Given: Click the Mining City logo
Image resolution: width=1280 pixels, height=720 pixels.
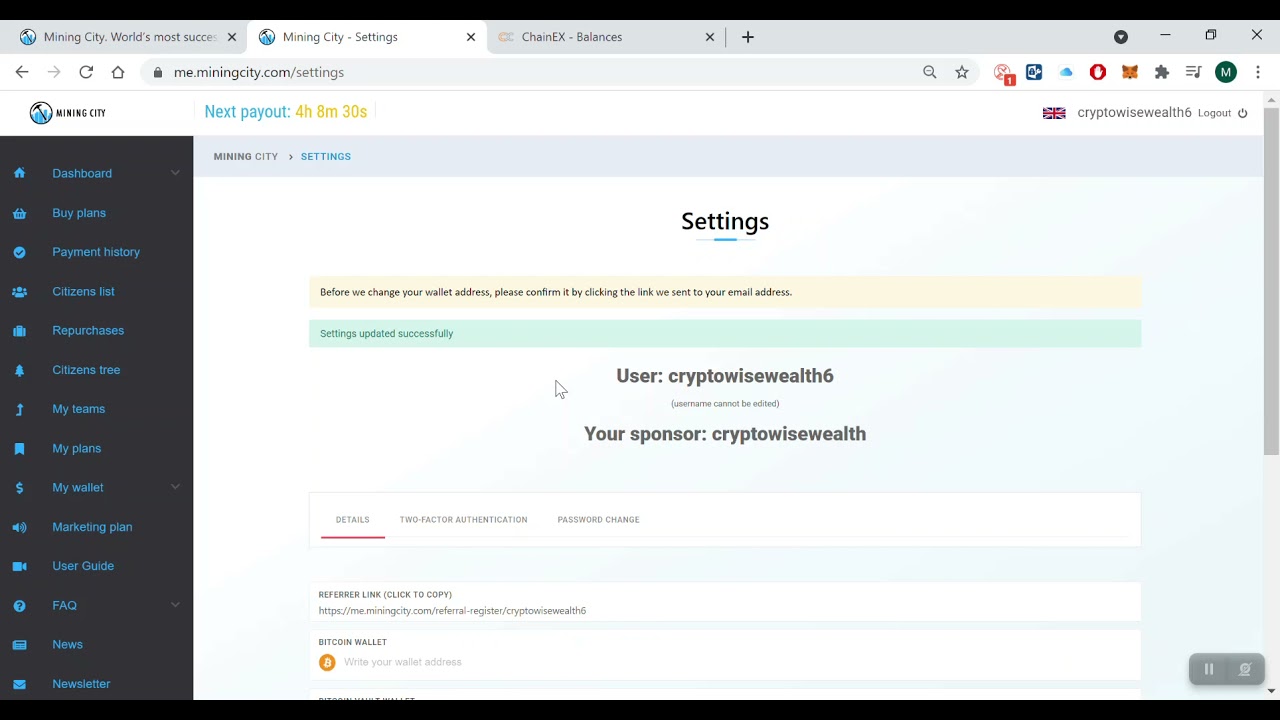Looking at the screenshot, I should click(68, 113).
